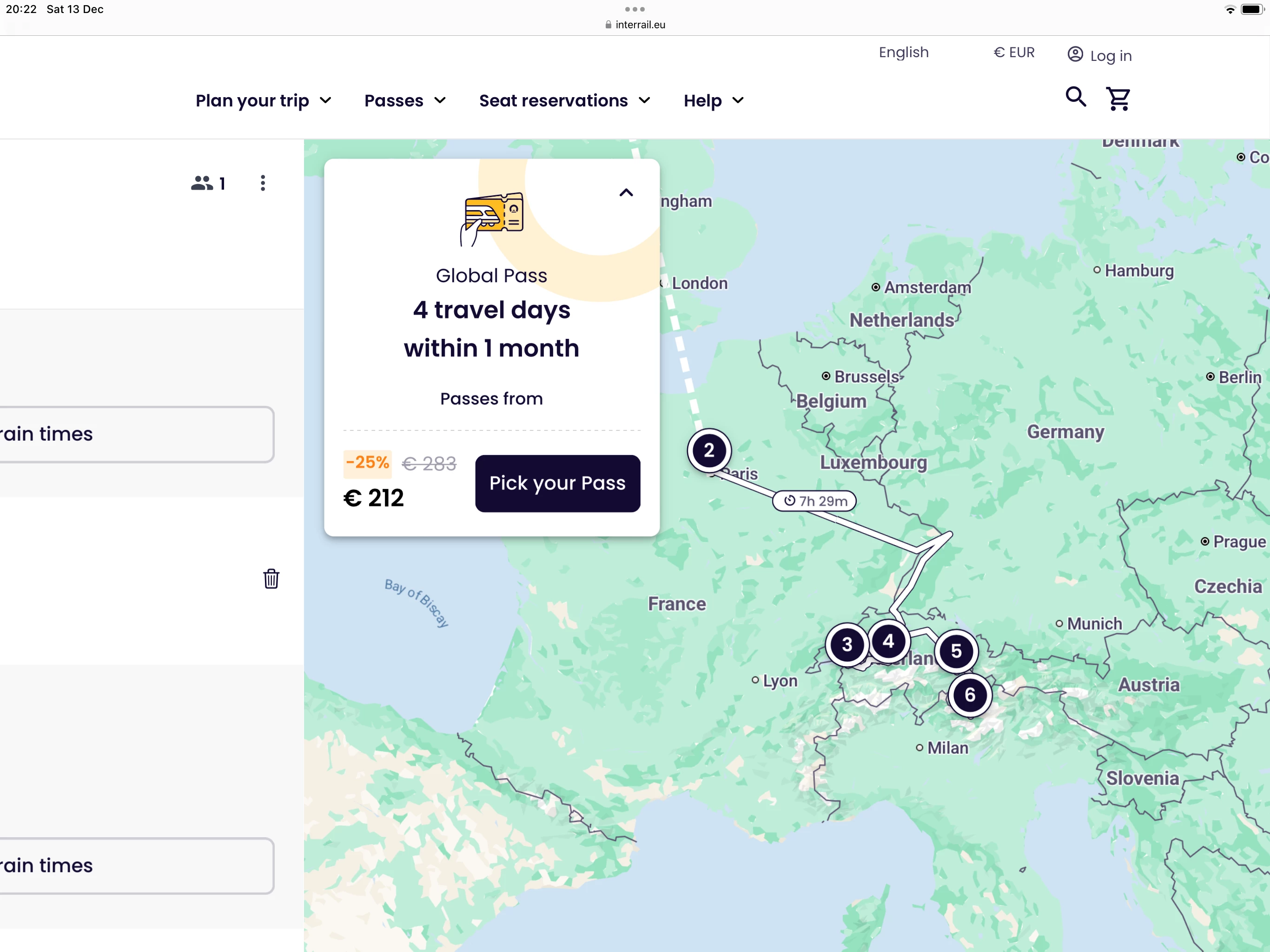1270x952 pixels.
Task: Select map stop marker 5
Action: (956, 651)
